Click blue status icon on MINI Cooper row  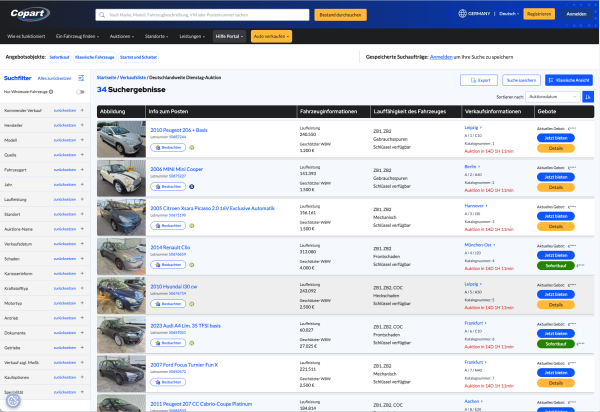[x=192, y=187]
